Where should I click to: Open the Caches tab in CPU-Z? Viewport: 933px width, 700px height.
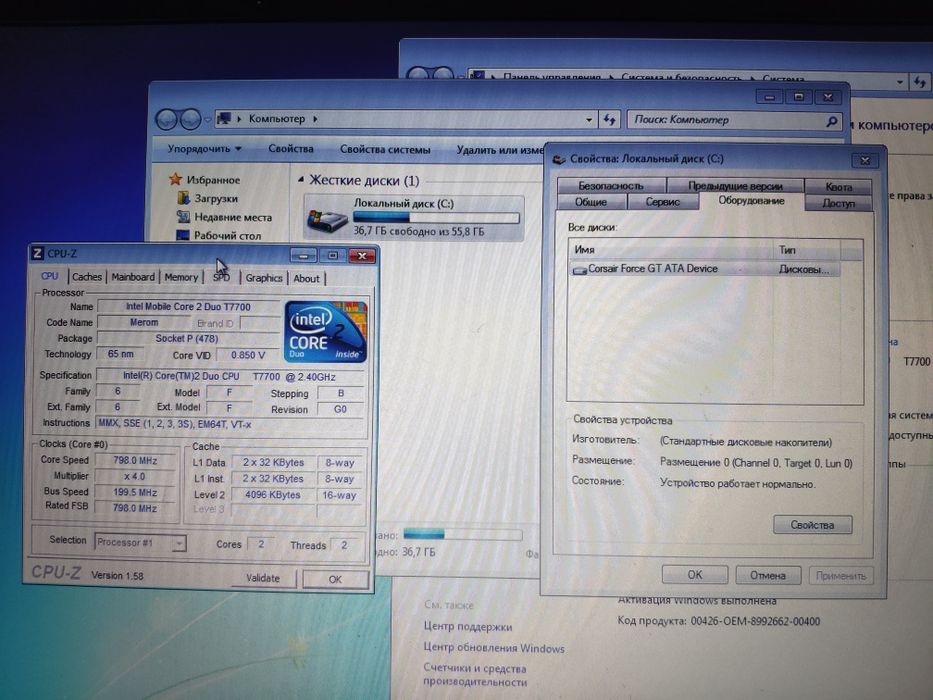pos(87,277)
